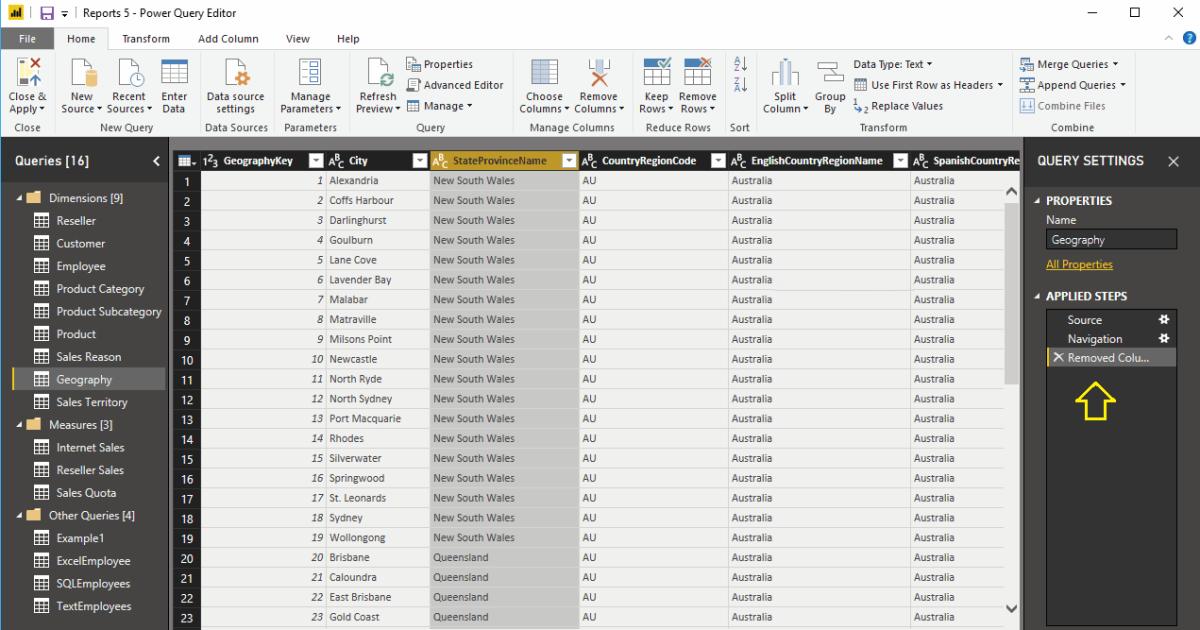Open Merge Queries from the Combine group
Viewport: 1200px width, 630px height.
(x=1068, y=64)
